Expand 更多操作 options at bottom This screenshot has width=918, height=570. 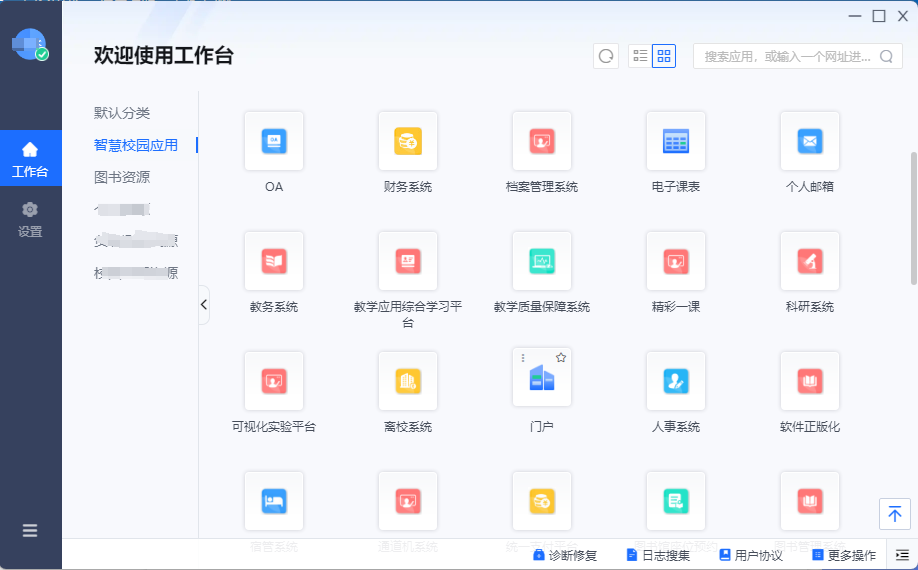(x=843, y=555)
